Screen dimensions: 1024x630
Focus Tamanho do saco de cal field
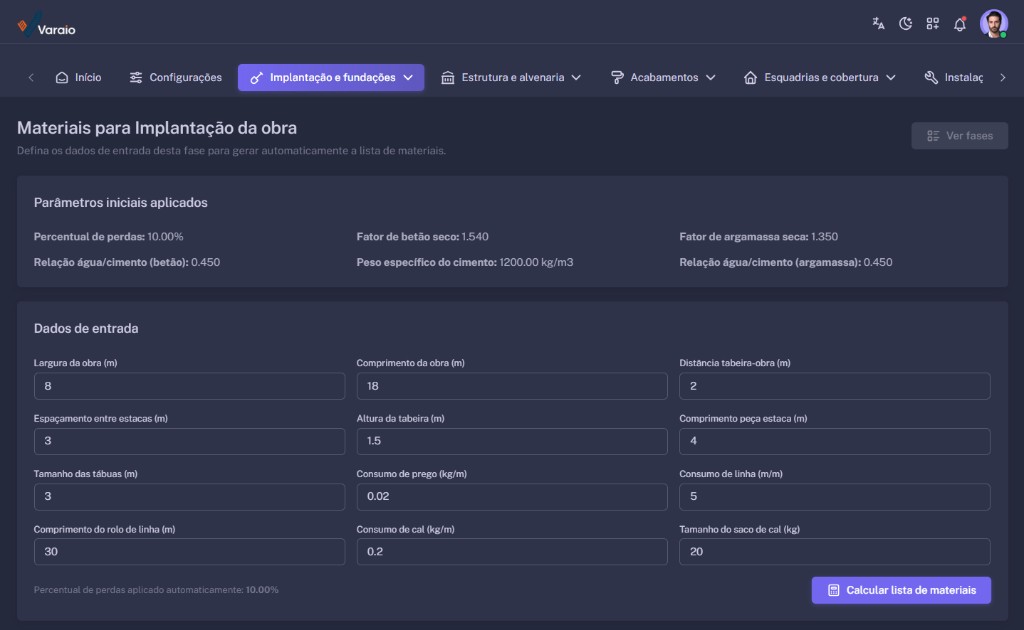tap(835, 552)
